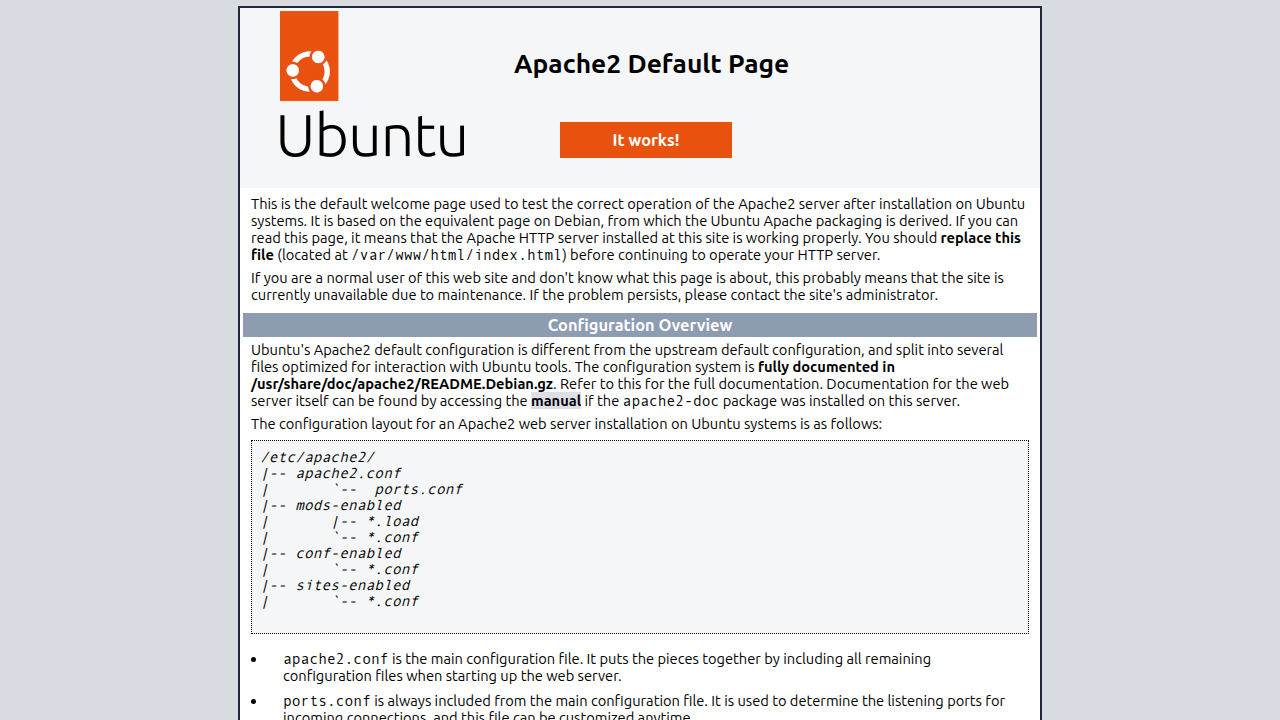This screenshot has width=1280, height=720.
Task: Click the orange "It works!" banner
Action: point(646,140)
